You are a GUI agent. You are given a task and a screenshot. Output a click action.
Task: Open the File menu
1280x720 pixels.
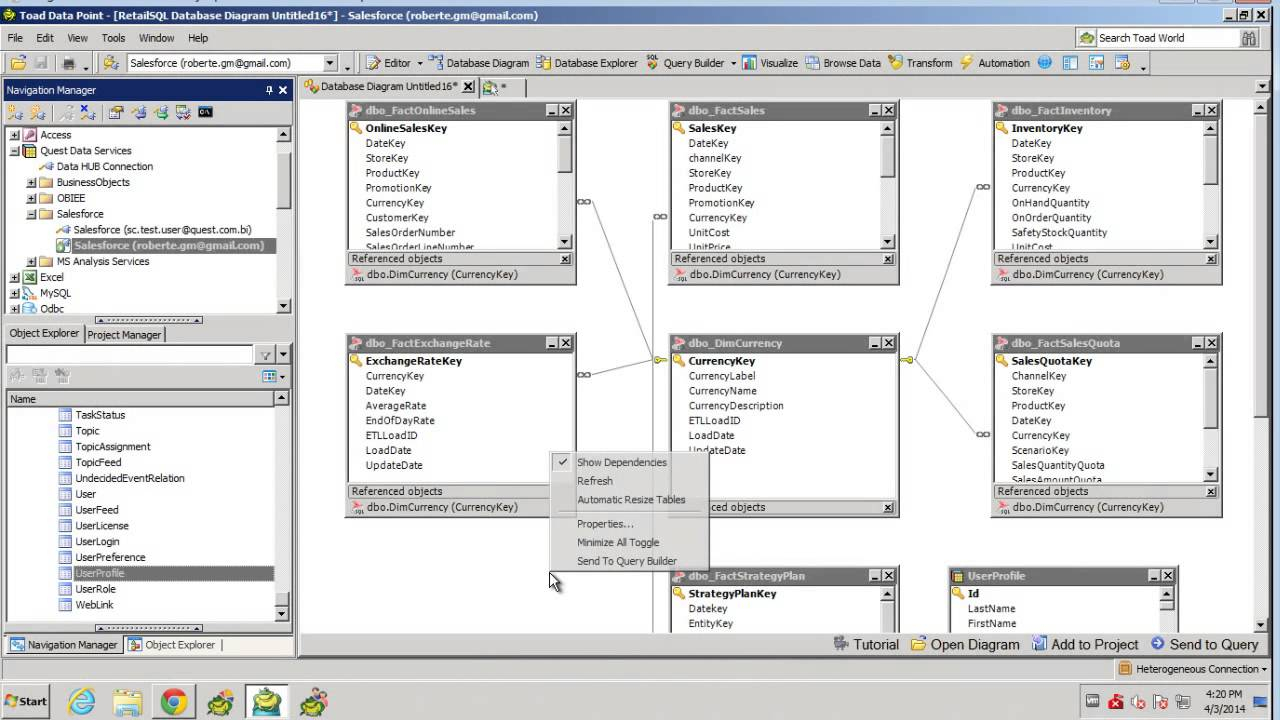(x=15, y=38)
